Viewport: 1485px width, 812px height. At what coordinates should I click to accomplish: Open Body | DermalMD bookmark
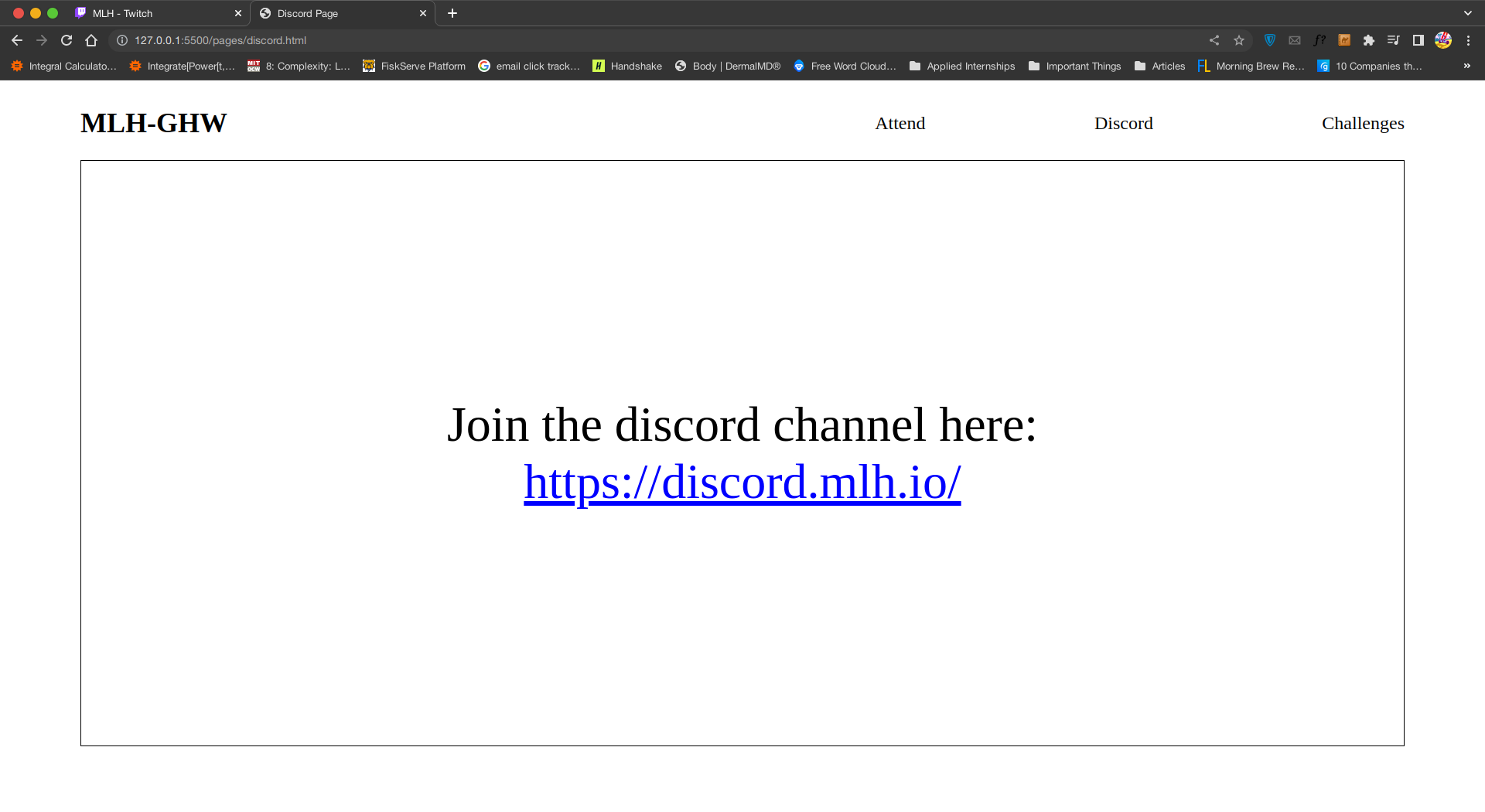point(728,66)
